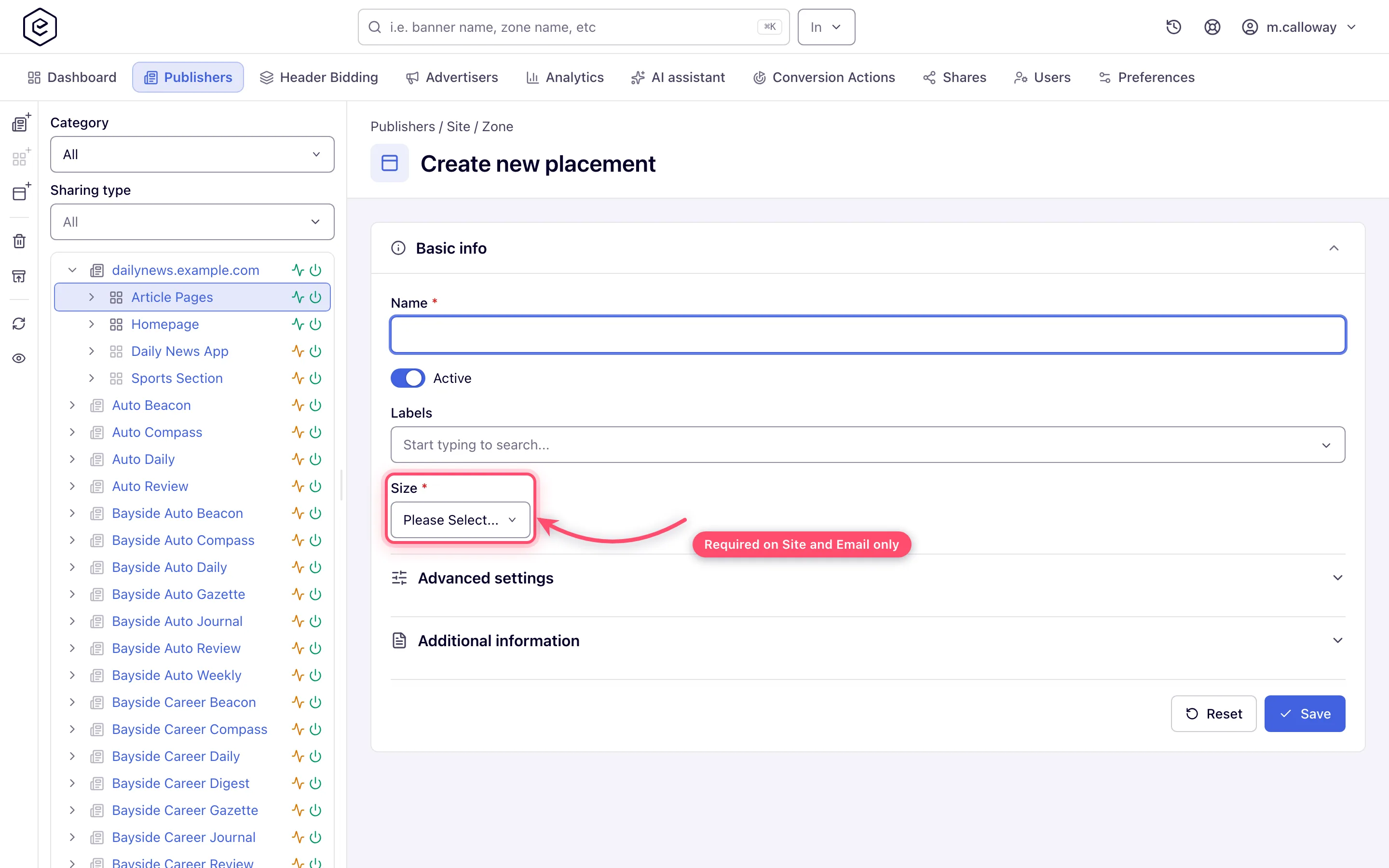Click the add site icon in sidebar
The width and height of the screenshot is (1389, 868).
(21, 123)
